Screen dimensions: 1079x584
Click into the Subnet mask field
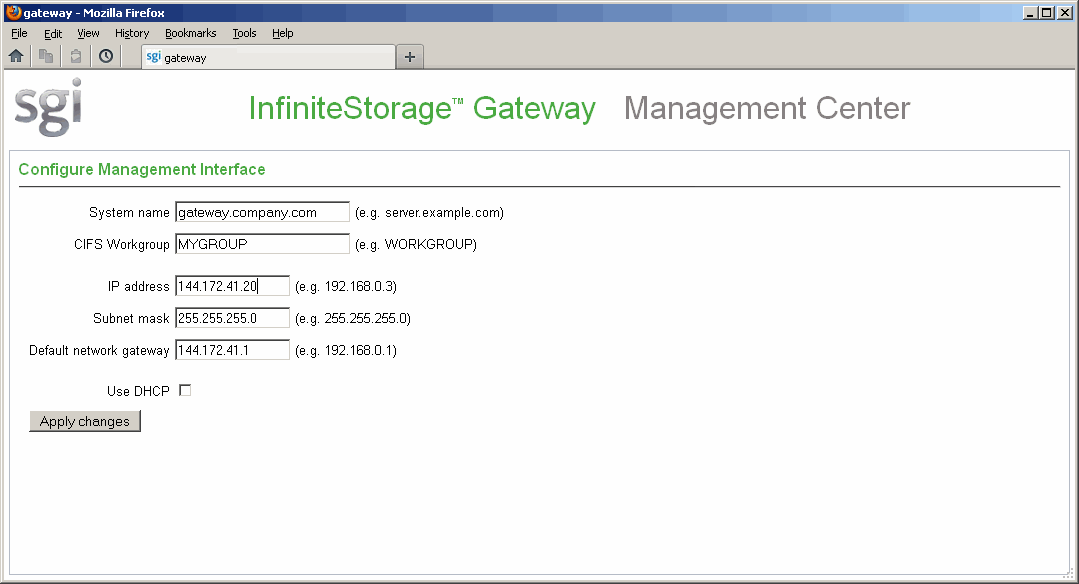(233, 318)
